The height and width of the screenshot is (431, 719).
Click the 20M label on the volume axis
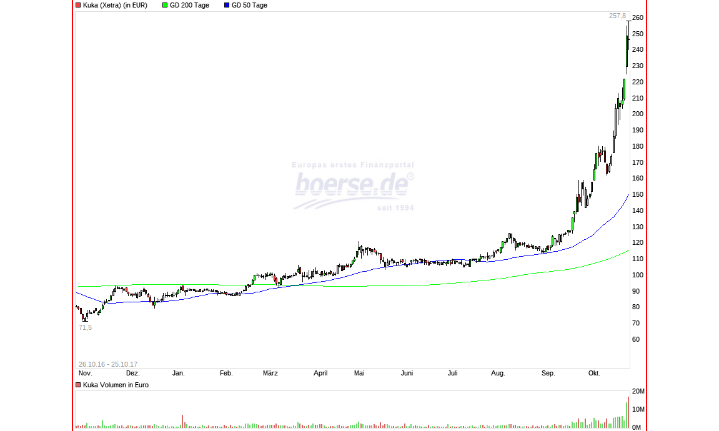pos(637,393)
